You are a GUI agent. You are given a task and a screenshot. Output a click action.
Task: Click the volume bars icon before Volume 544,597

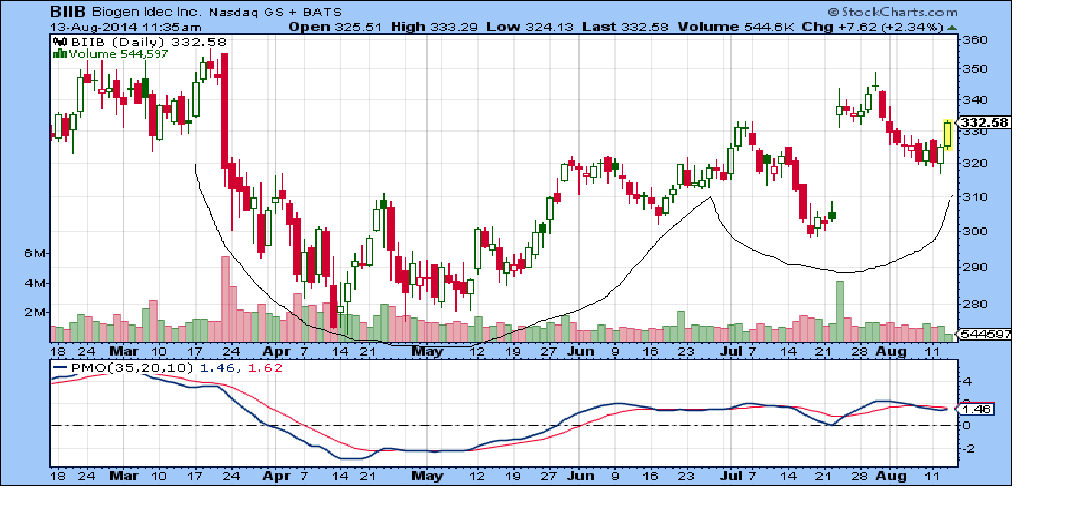(x=59, y=54)
